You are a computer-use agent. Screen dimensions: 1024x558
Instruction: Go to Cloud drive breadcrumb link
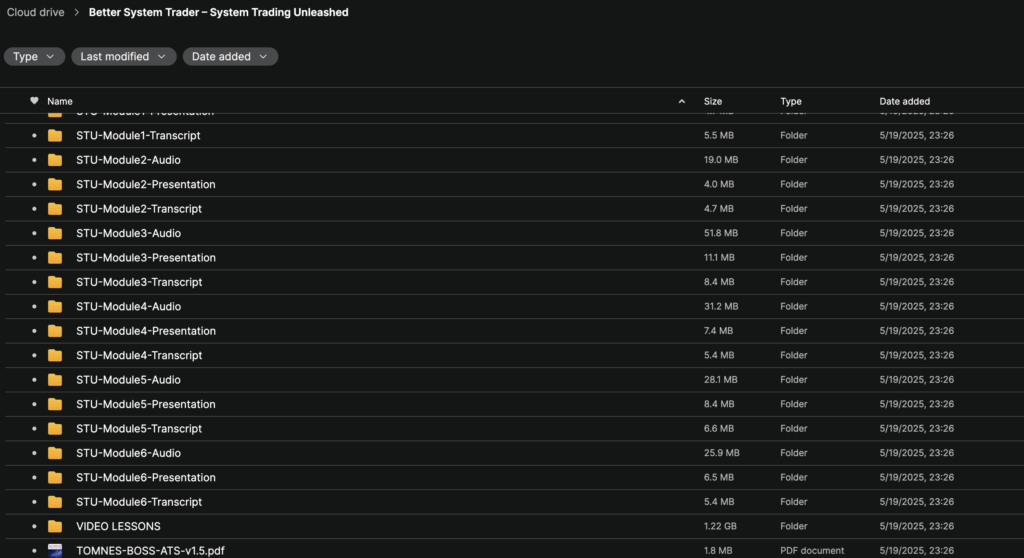click(35, 12)
